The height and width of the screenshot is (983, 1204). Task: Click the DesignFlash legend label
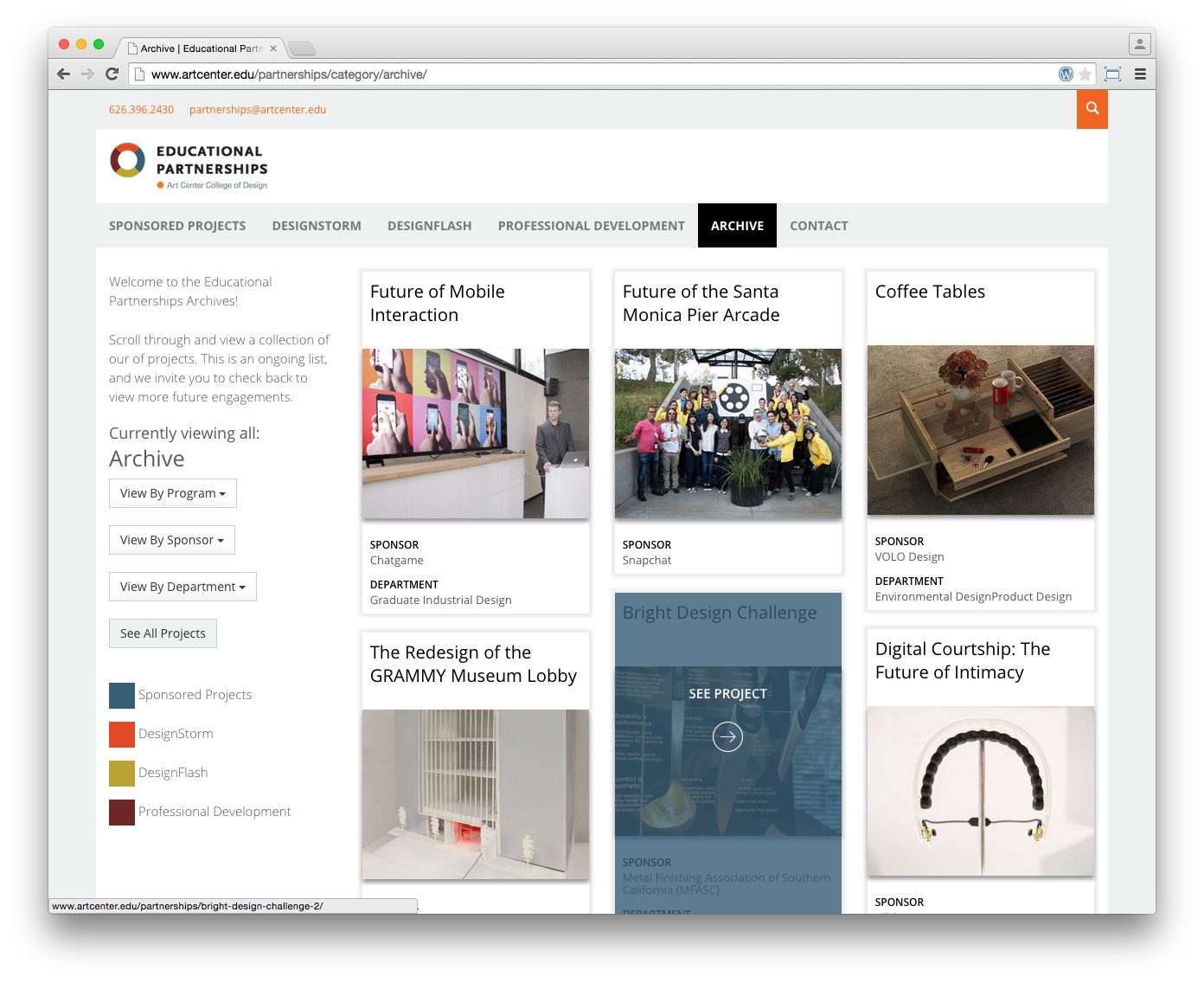(x=173, y=773)
